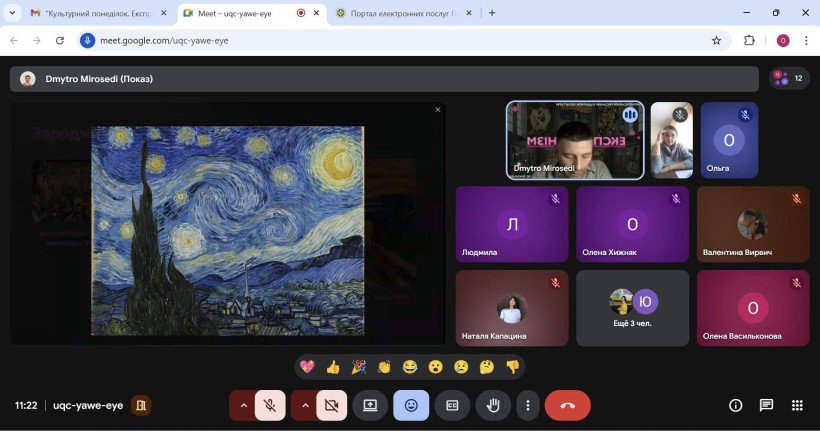Open more options three-dot menu
Image resolution: width=820 pixels, height=431 pixels.
point(527,405)
